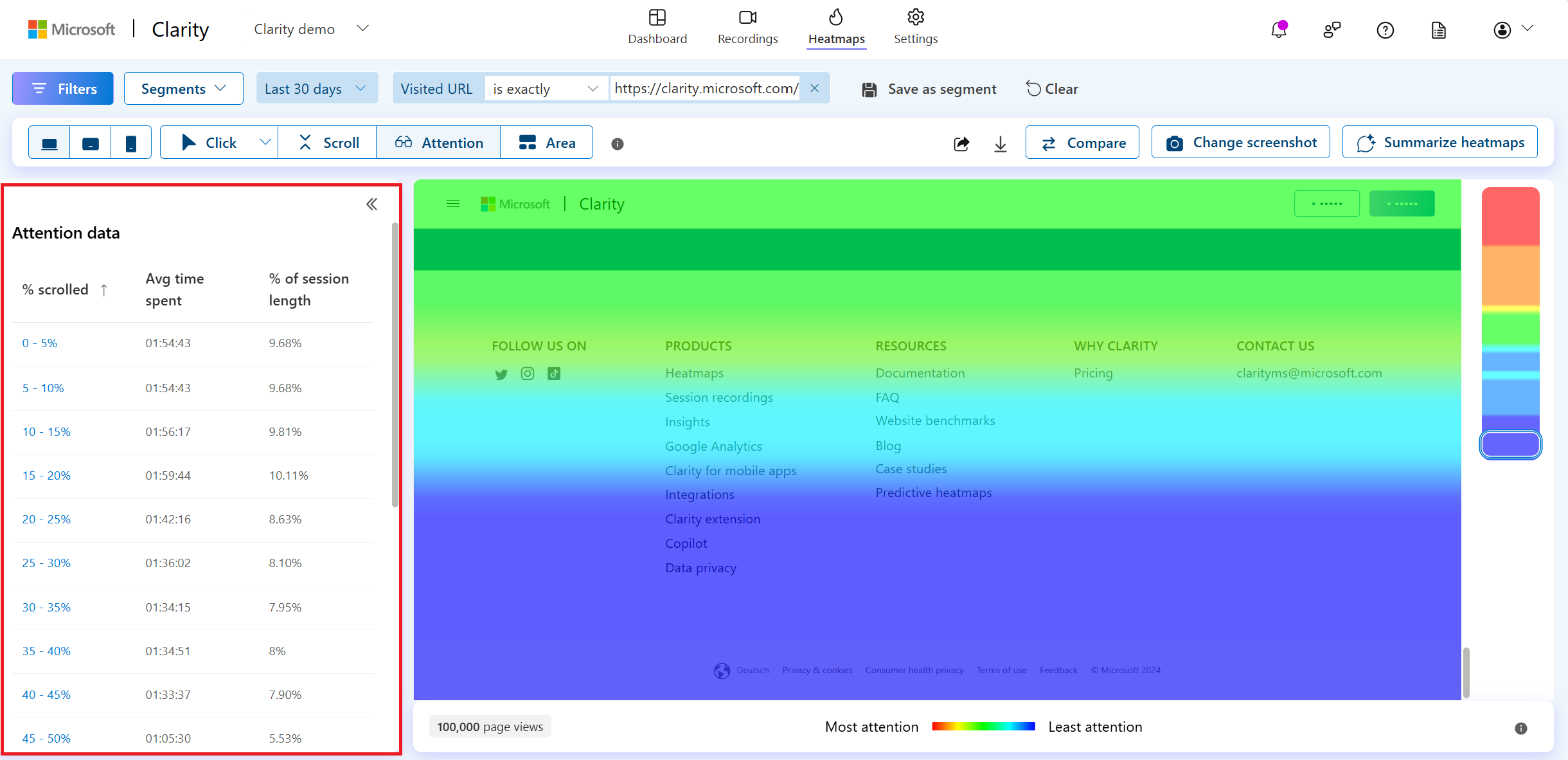
Task: Click the legend info icon at bottom right
Action: 1521,728
